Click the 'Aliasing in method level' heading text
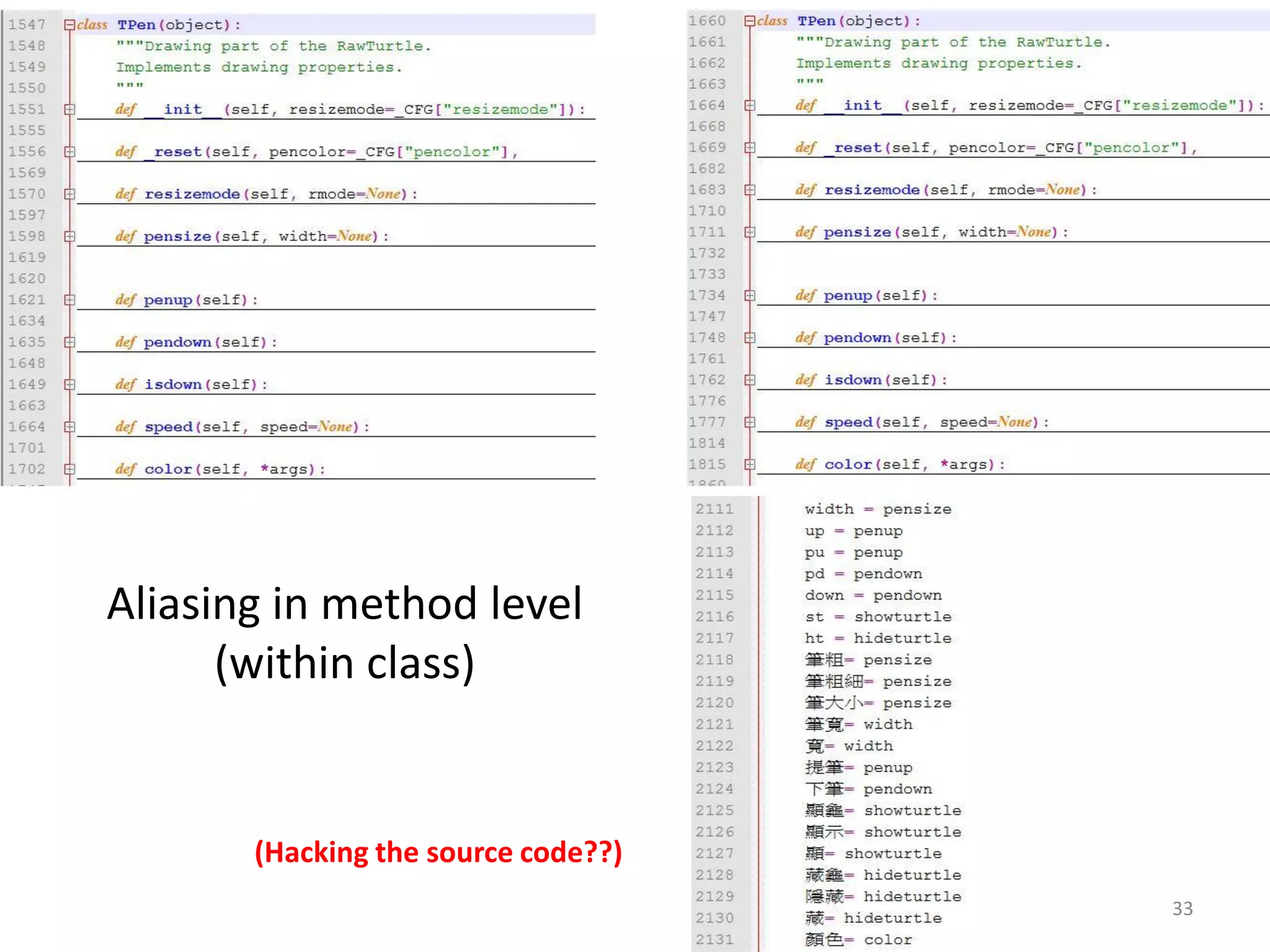1270x952 pixels. 345,604
